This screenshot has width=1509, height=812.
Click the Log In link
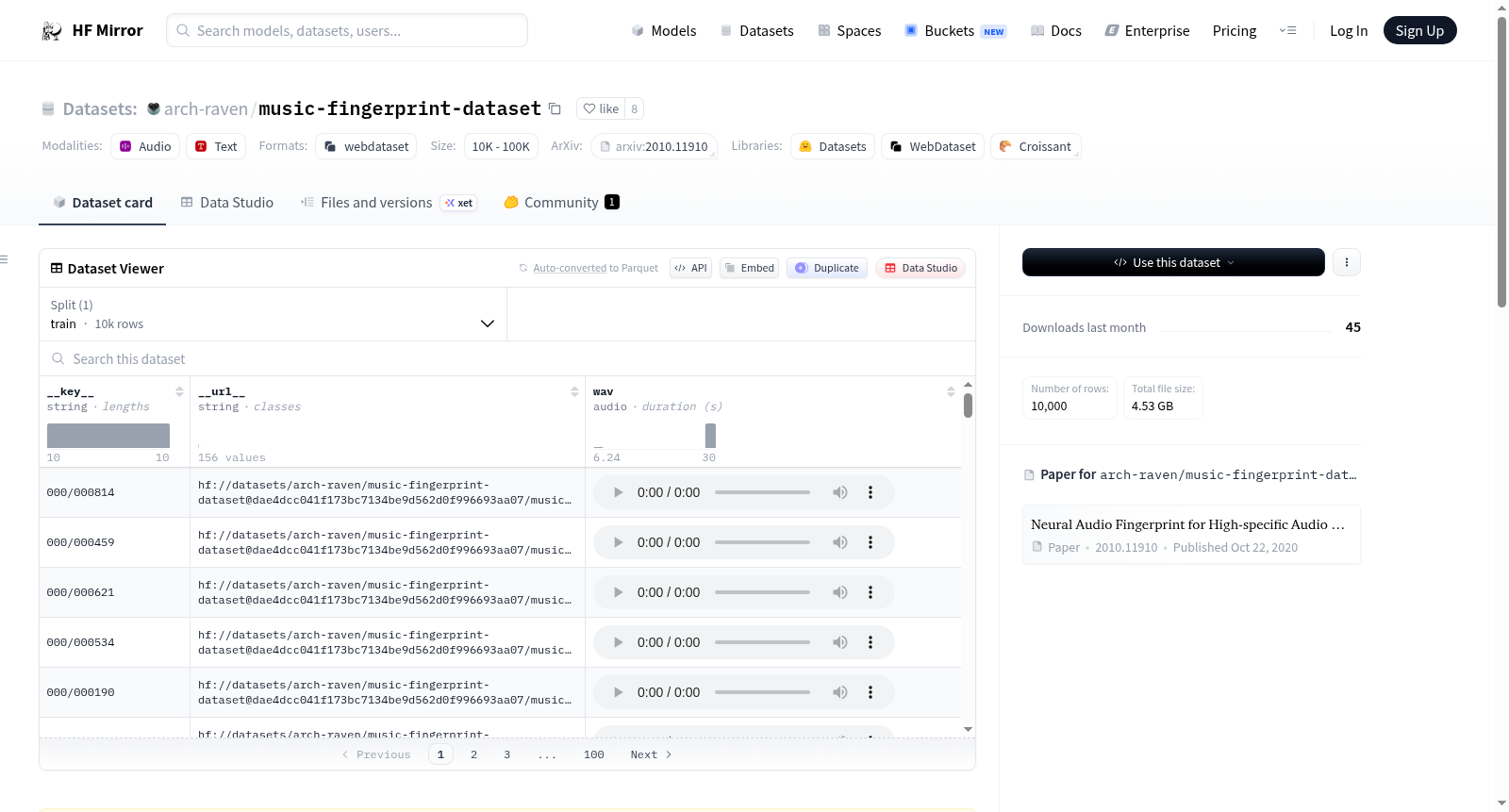coord(1349,31)
